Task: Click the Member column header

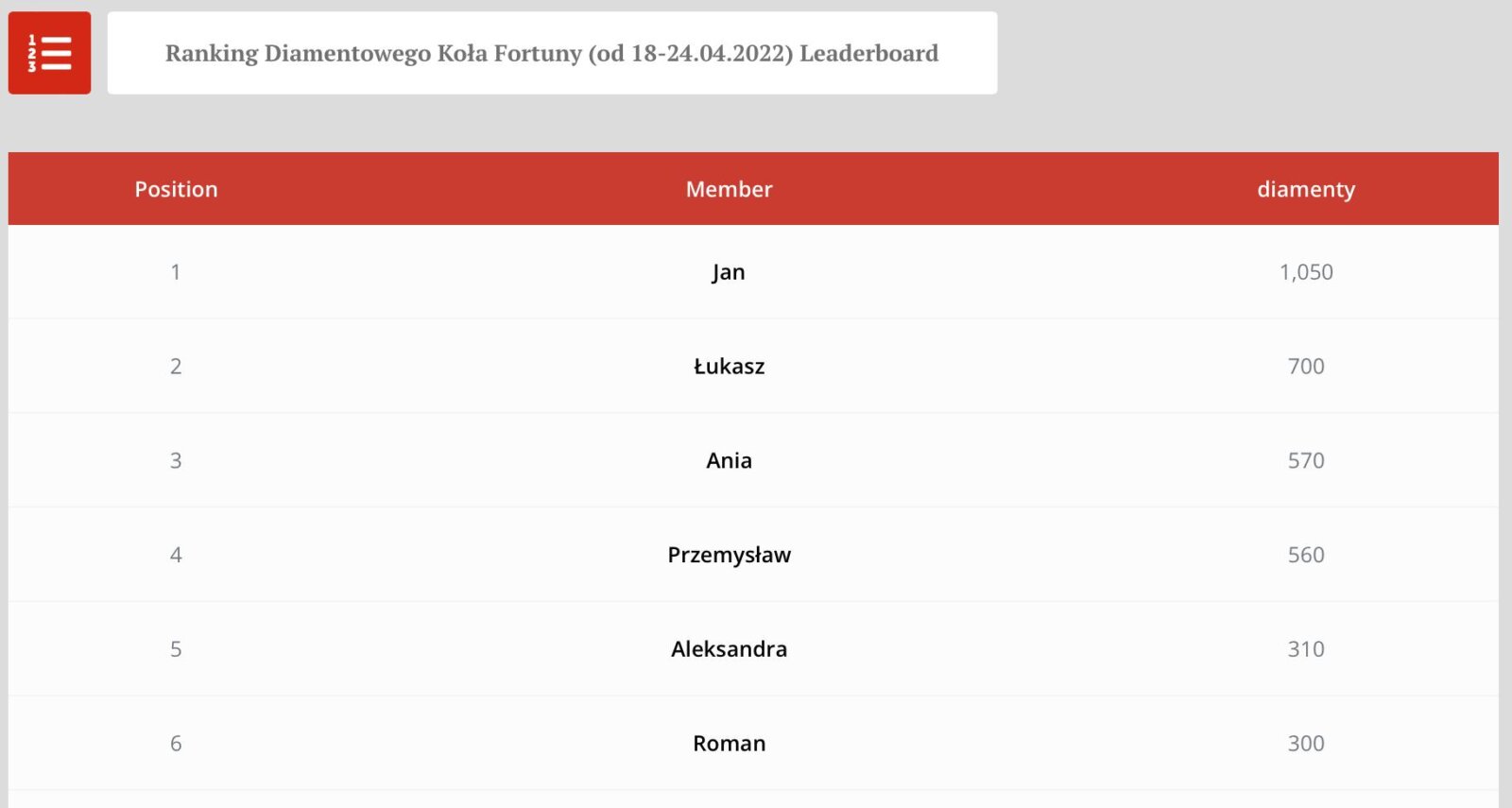Action: tap(729, 189)
